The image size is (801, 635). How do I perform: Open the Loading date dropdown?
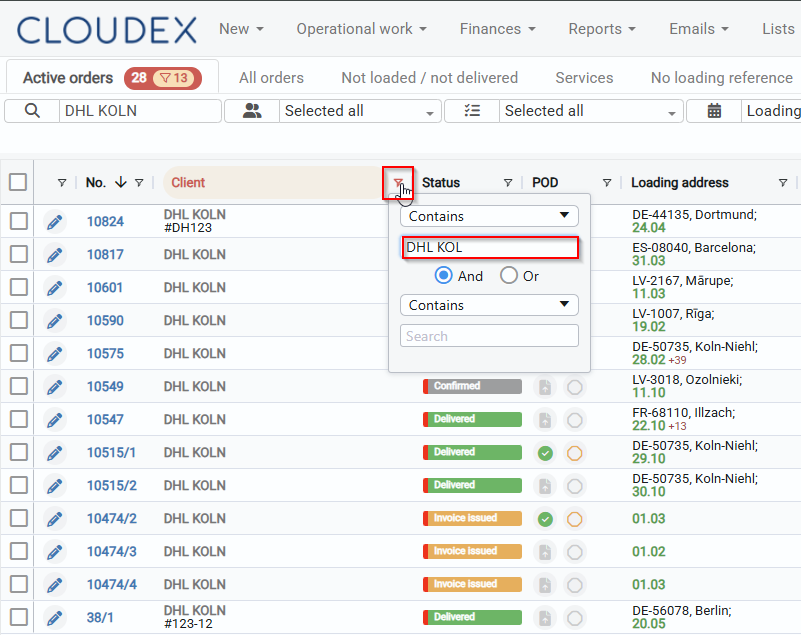point(771,111)
